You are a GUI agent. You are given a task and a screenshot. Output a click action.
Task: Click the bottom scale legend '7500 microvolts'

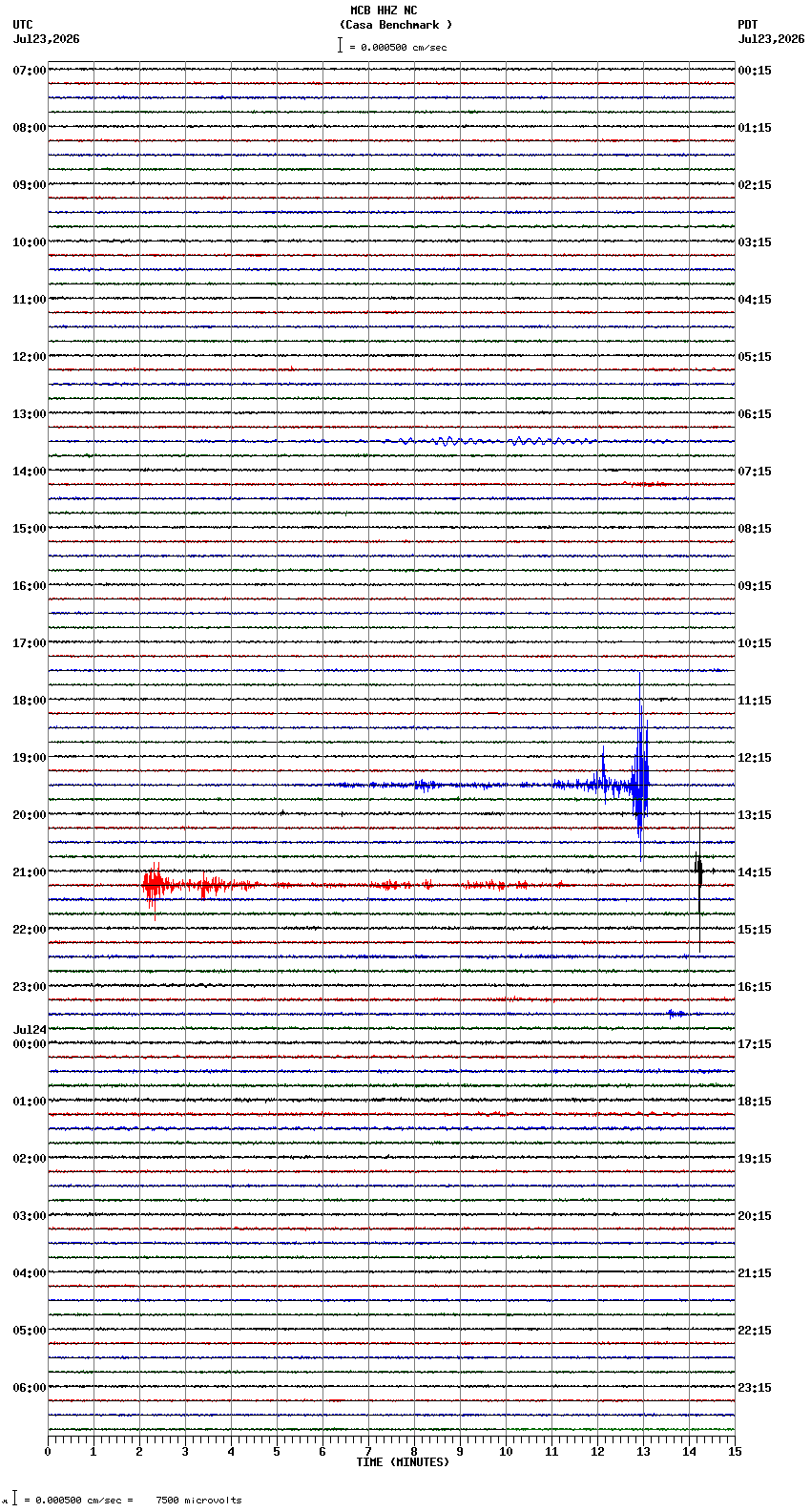click(198, 1501)
